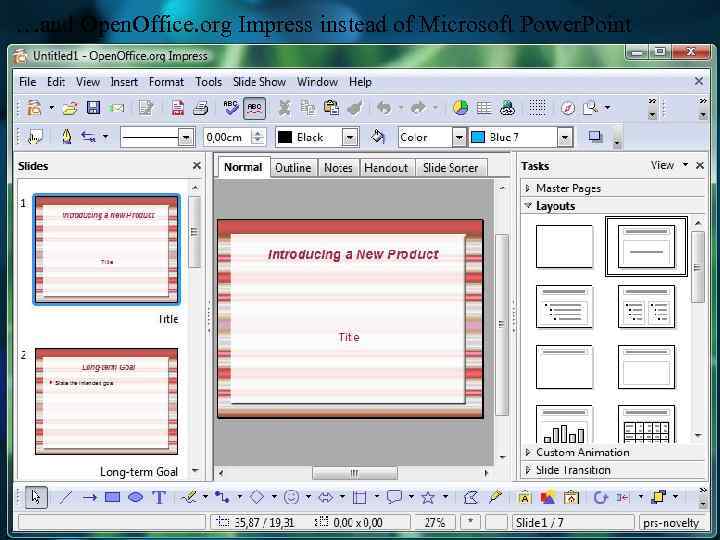Click the Stars shape tool
Viewport: 720px width, 540px height.
click(x=428, y=497)
